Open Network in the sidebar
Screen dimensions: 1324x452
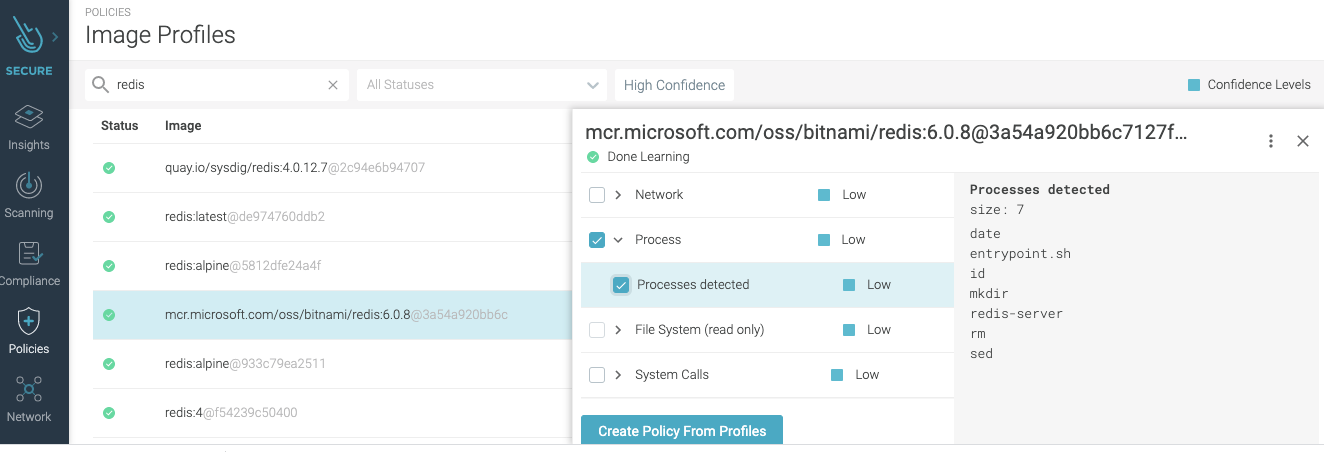(x=29, y=399)
